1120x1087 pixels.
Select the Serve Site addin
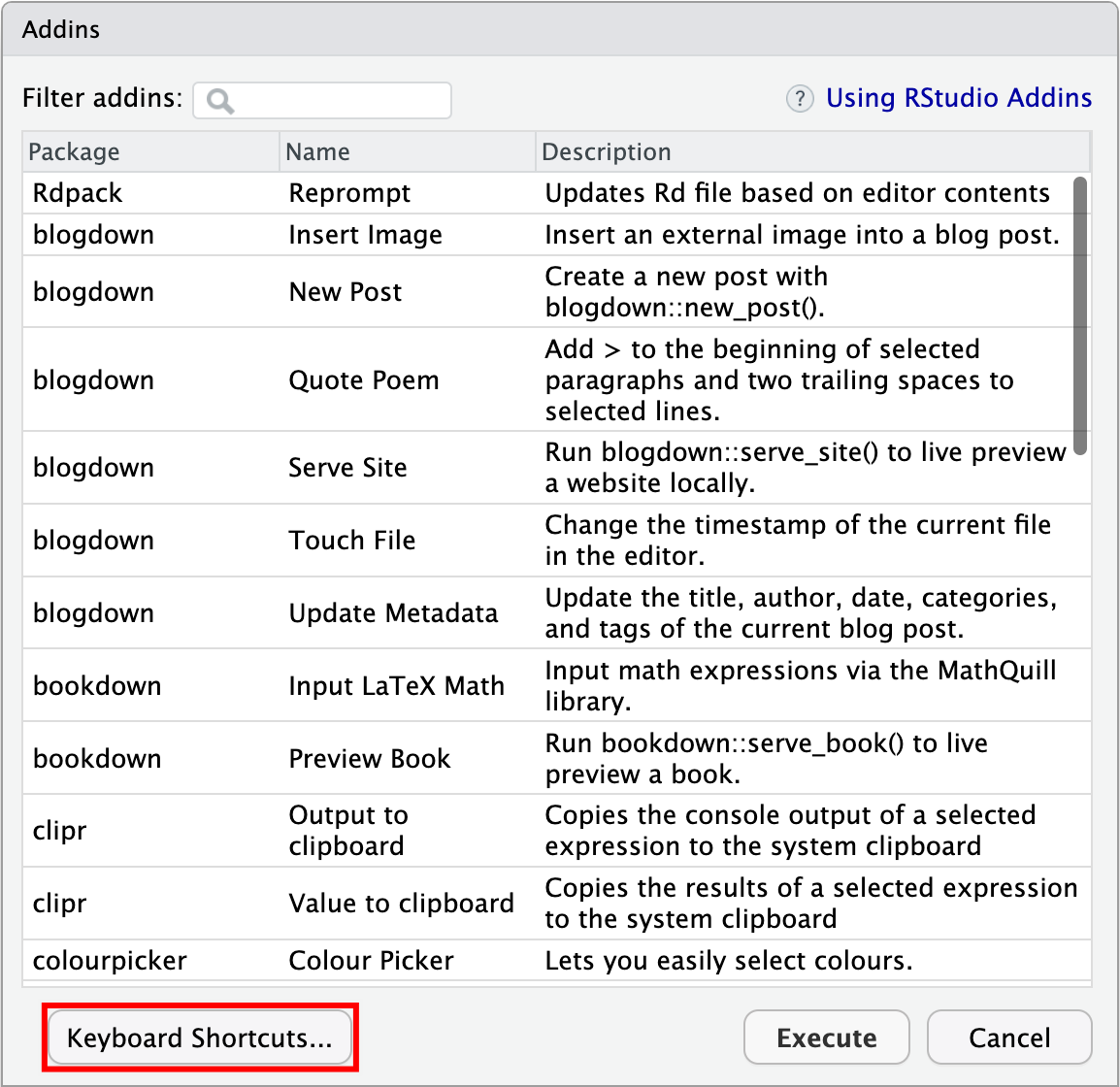[347, 467]
